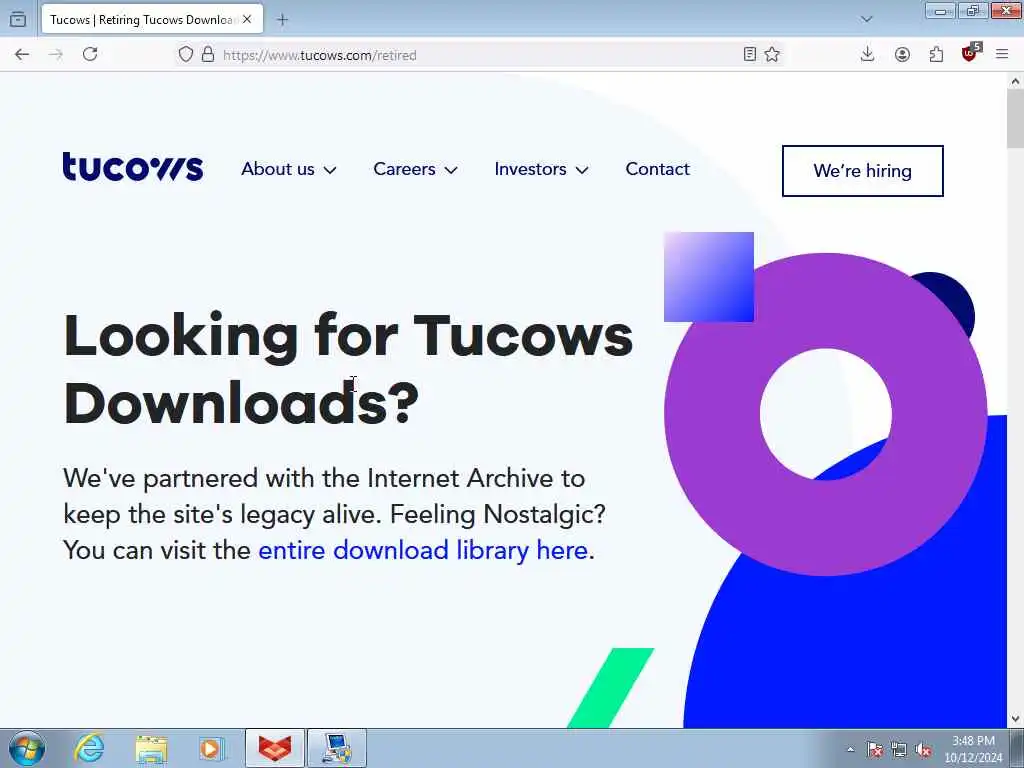
Task: Click scrollbar up arrow
Action: [1015, 82]
